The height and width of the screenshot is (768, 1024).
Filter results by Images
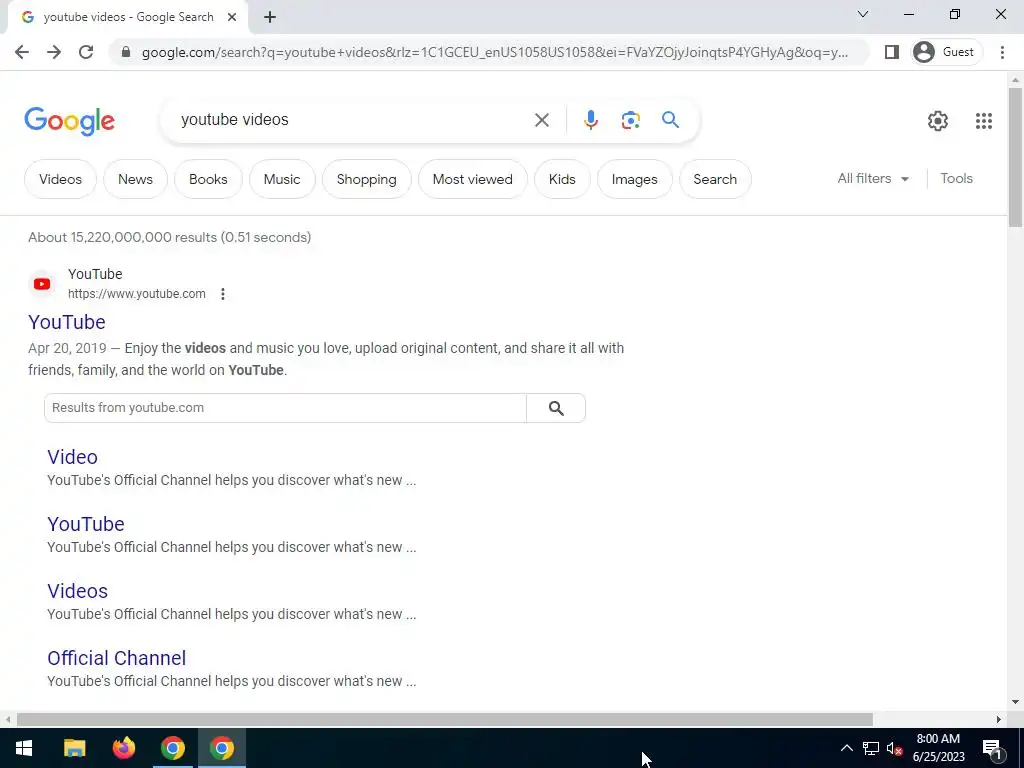click(x=635, y=179)
